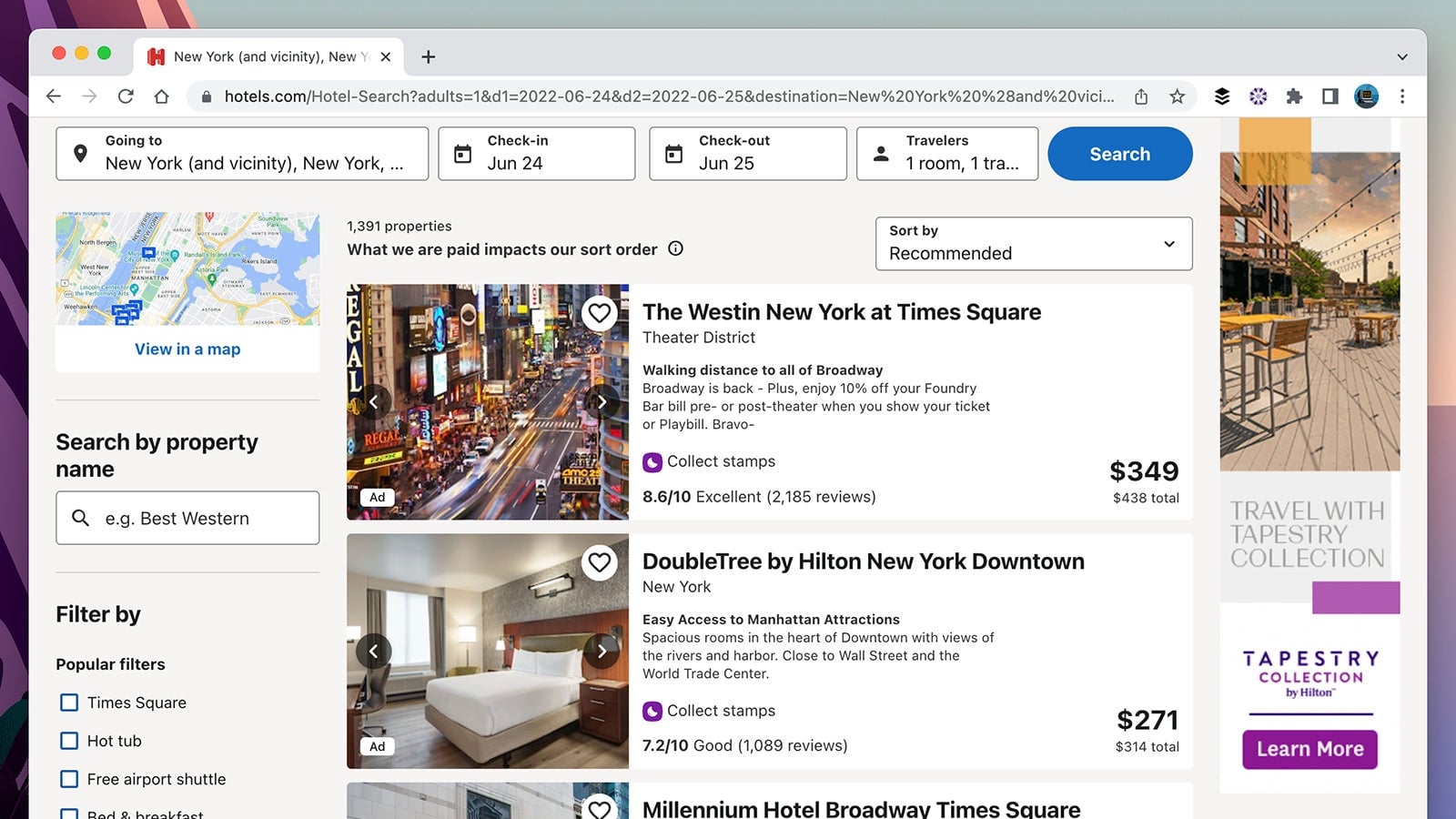Show previous photo of the DoubleTree hotel
The height and width of the screenshot is (819, 1456).
374,651
